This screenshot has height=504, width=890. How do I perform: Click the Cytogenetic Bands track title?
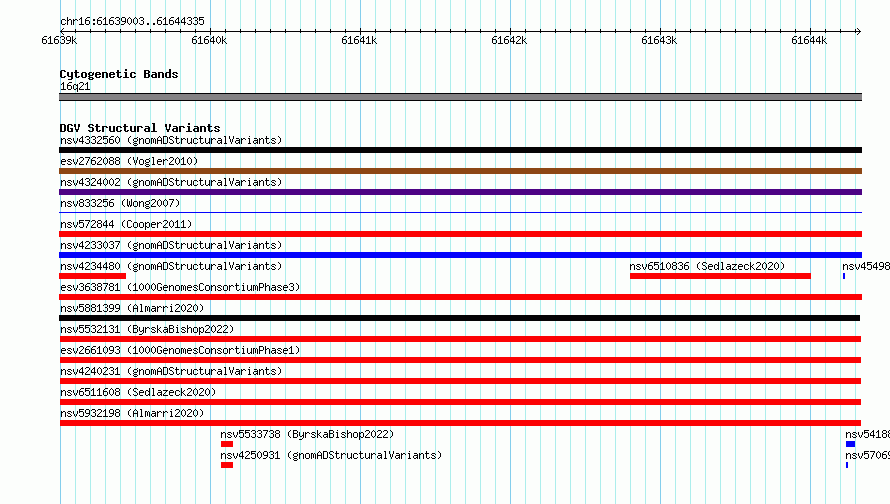[119, 74]
